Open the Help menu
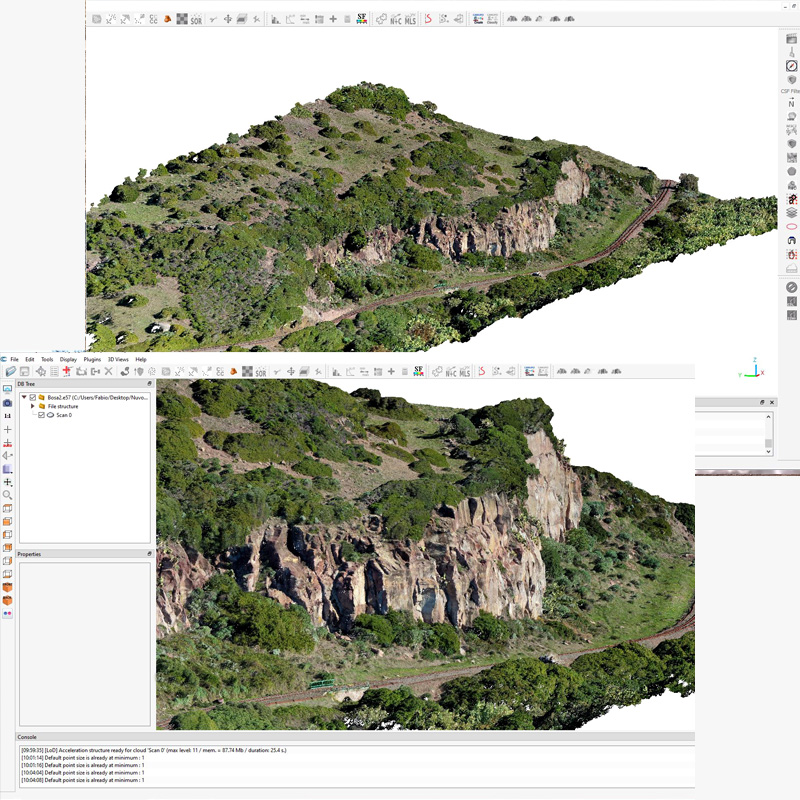Screen dimensions: 800x800 [141, 359]
